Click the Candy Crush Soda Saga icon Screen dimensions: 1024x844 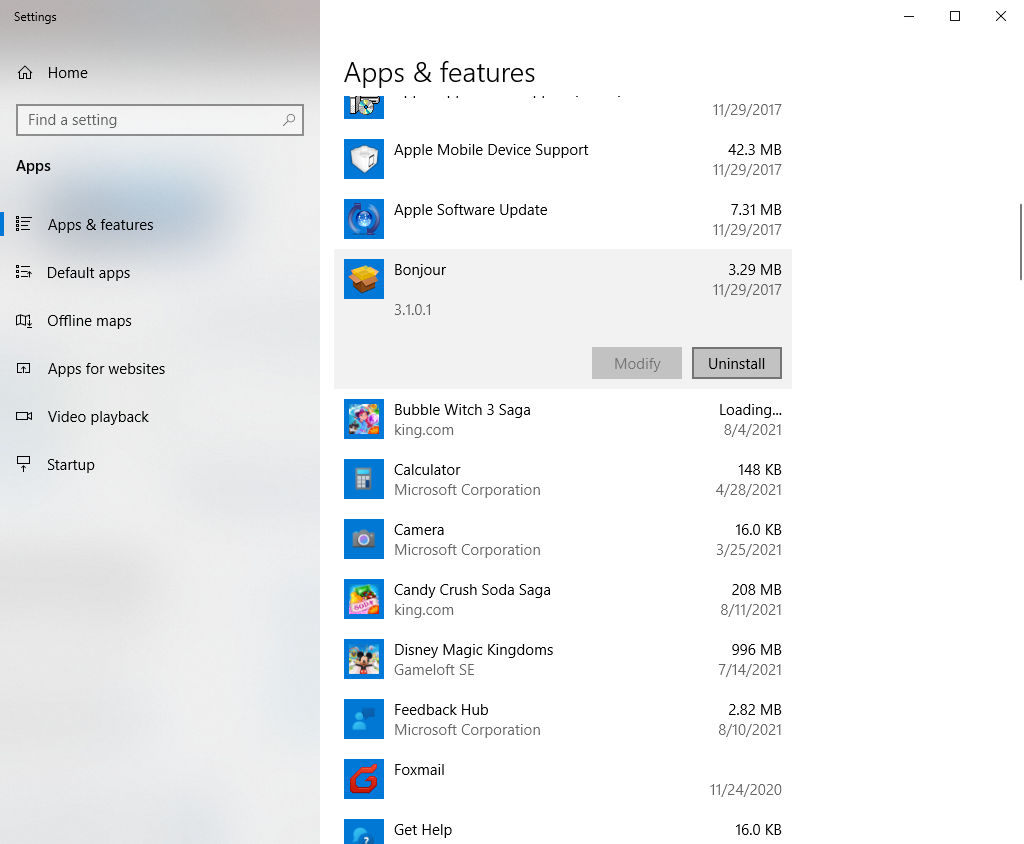(x=364, y=599)
